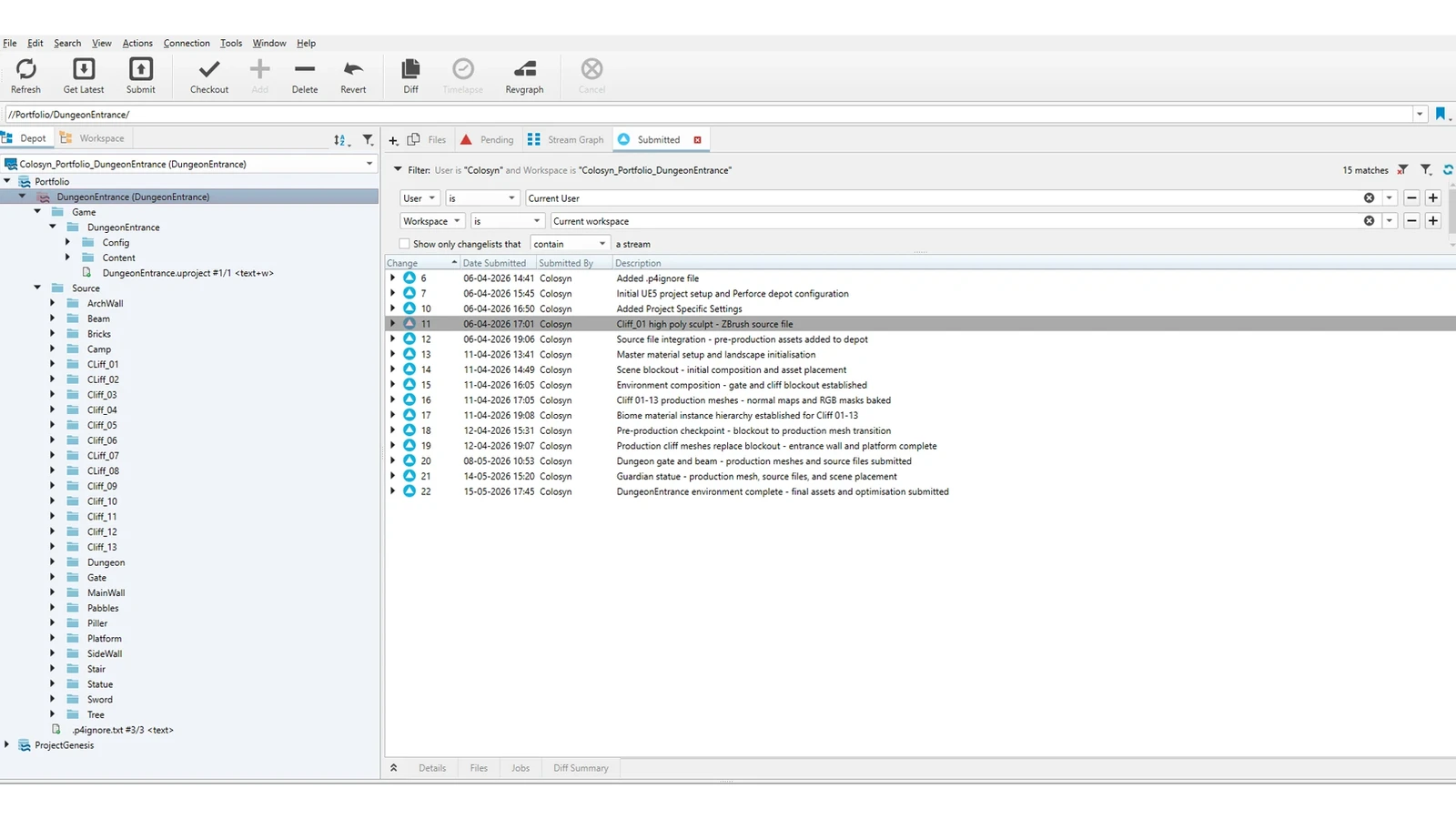1456x819 pixels.
Task: Open the Workspace field type dropdown
Action: [x=433, y=221]
